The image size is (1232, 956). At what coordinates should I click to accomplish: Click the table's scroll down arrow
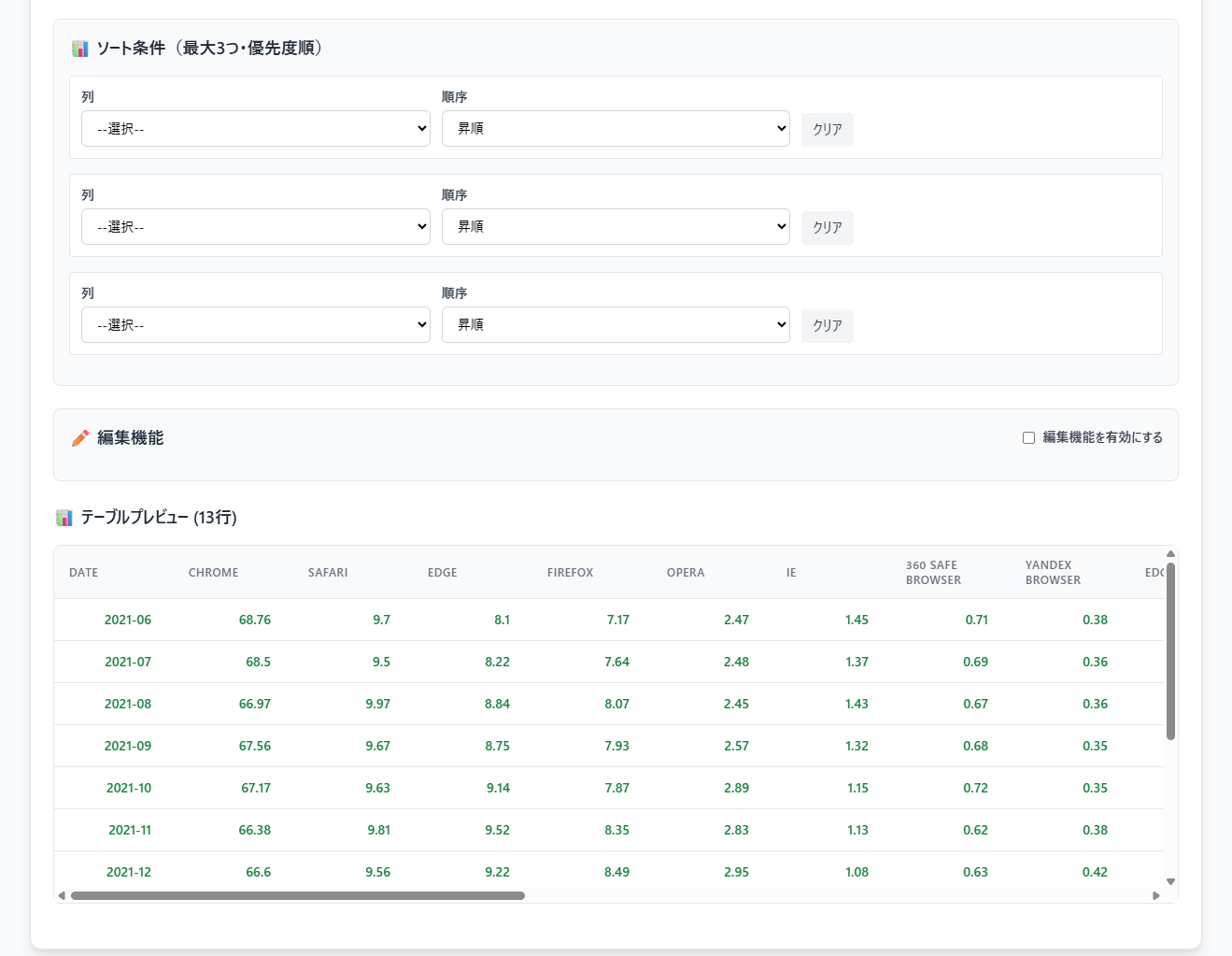click(x=1170, y=881)
